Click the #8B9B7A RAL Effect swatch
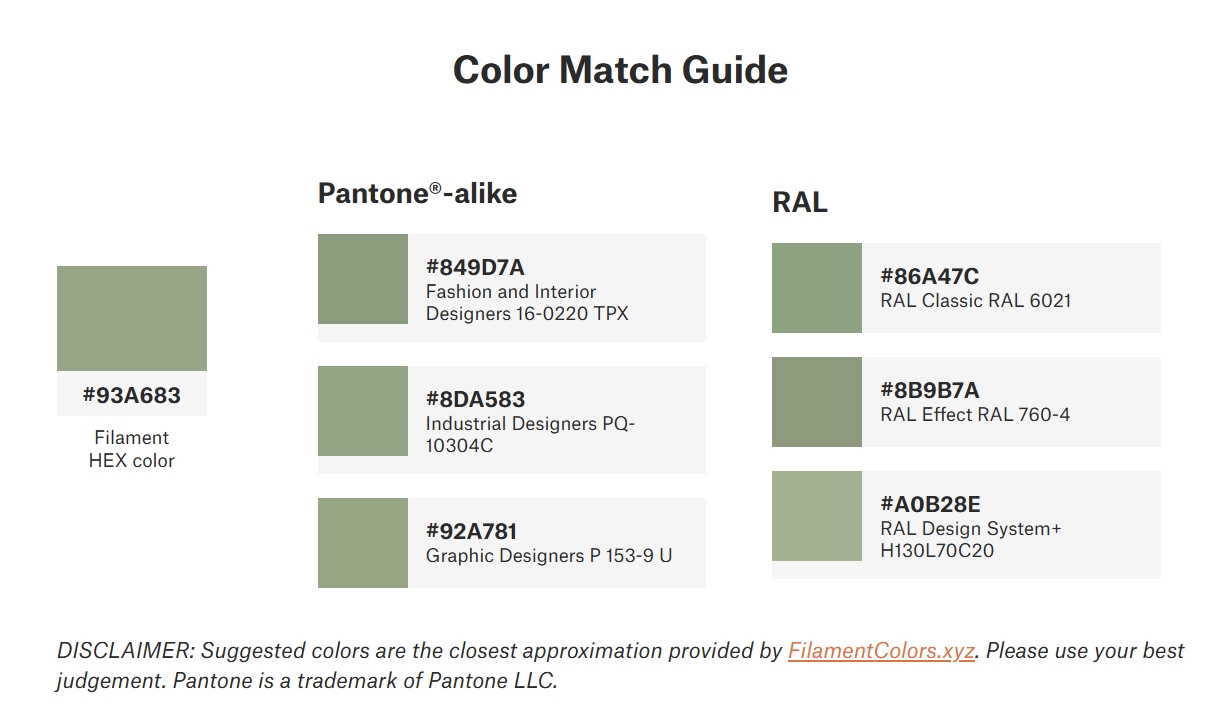Viewport: 1211px width, 711px height. click(x=817, y=402)
